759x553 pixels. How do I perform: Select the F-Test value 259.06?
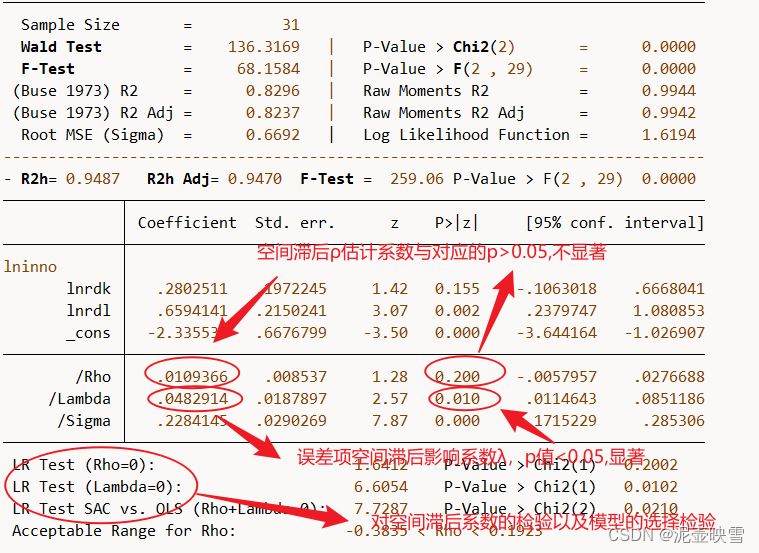pyautogui.click(x=417, y=179)
